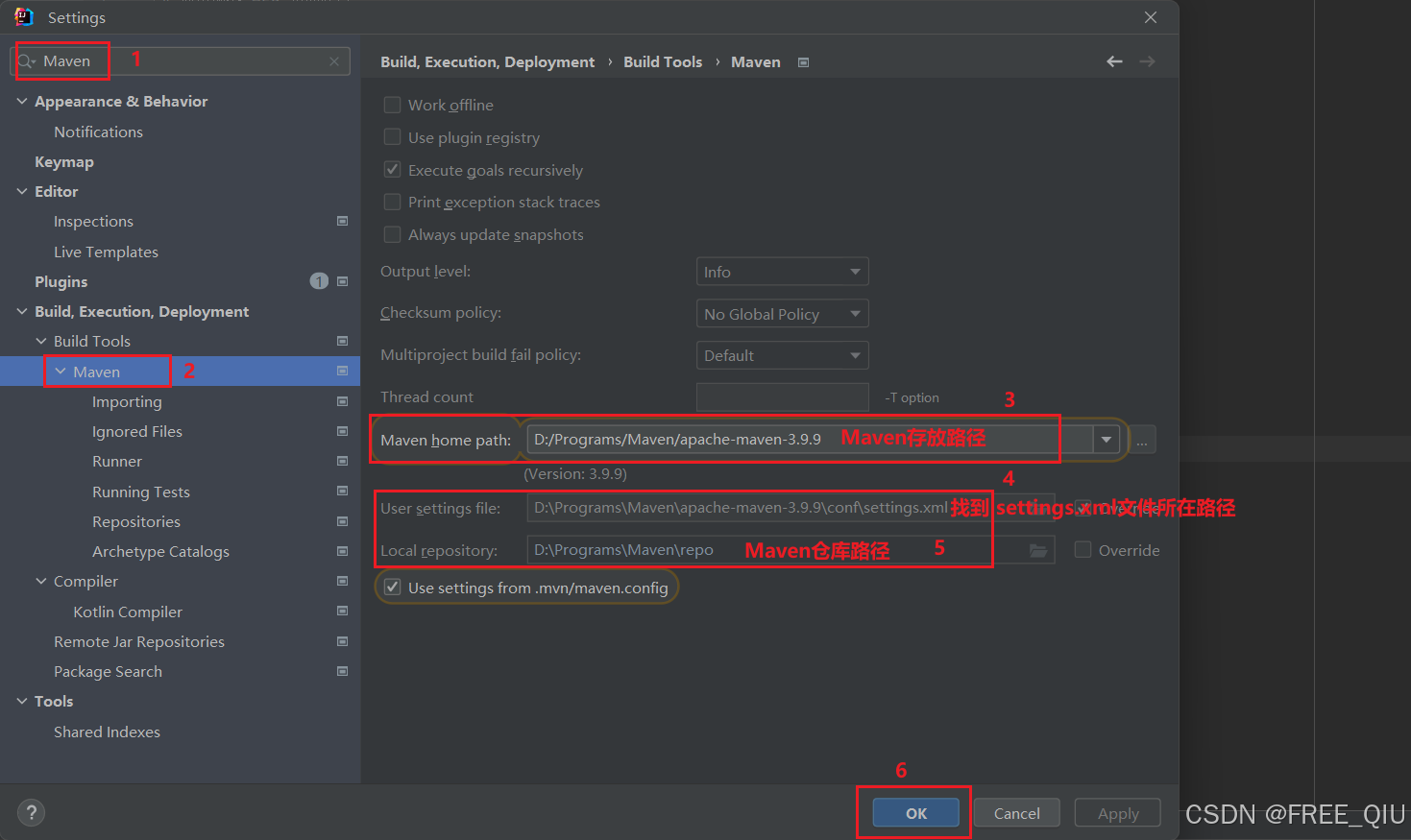
Task: Enable Print exception stack traces checkbox
Action: (392, 202)
